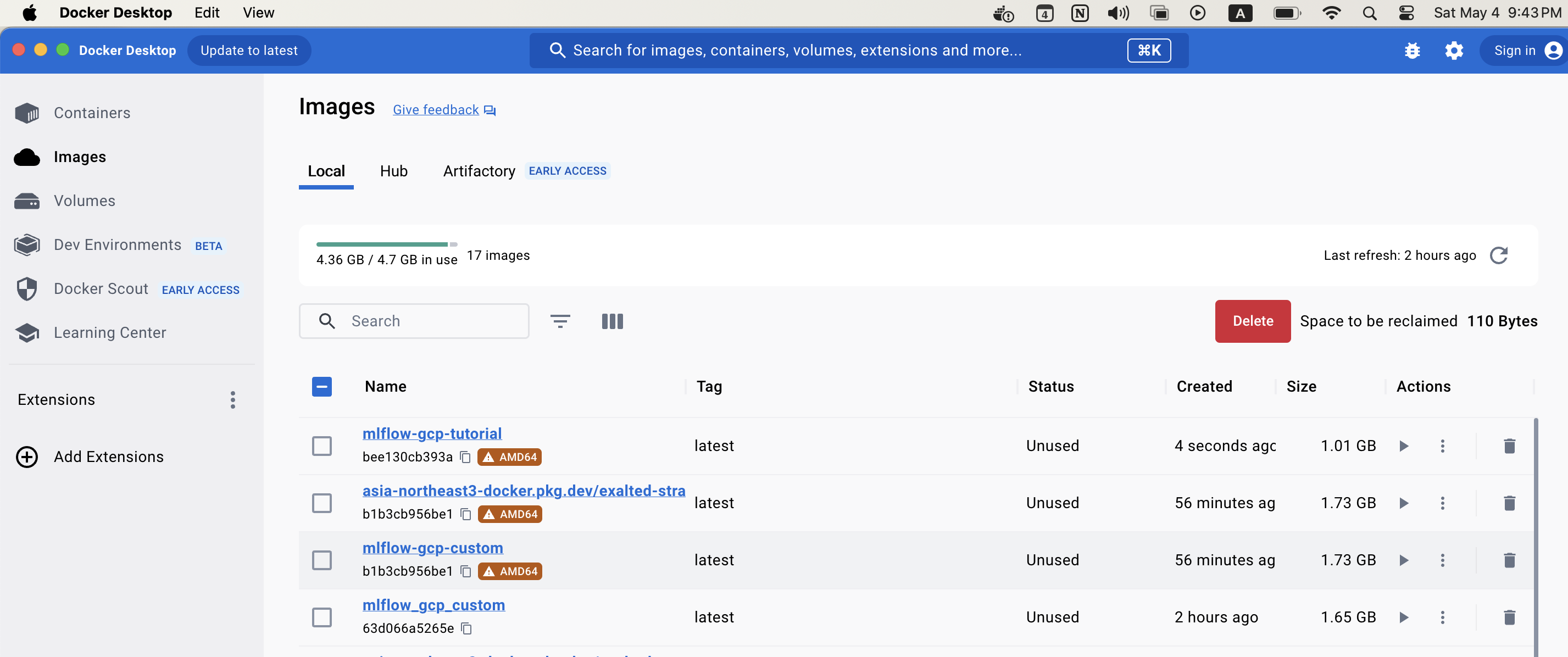The image size is (1568, 657).
Task: Switch to the Hub tab
Action: coord(393,171)
